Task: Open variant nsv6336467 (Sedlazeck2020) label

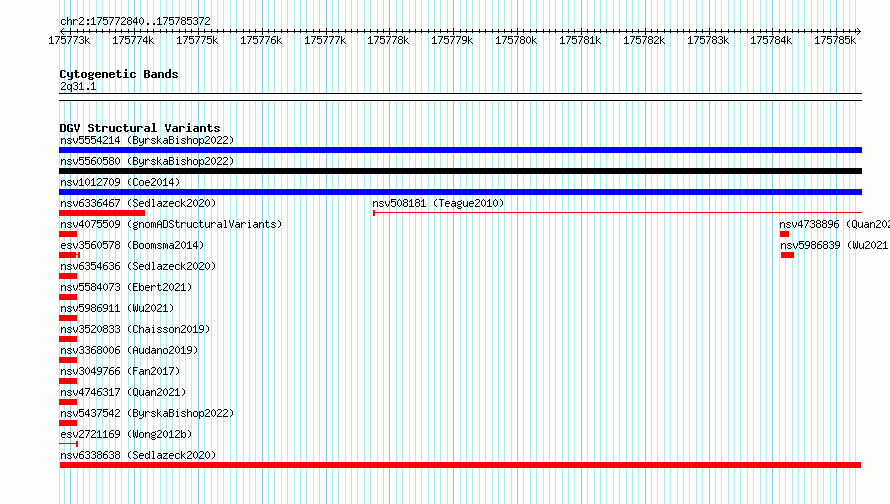Action: [138, 203]
